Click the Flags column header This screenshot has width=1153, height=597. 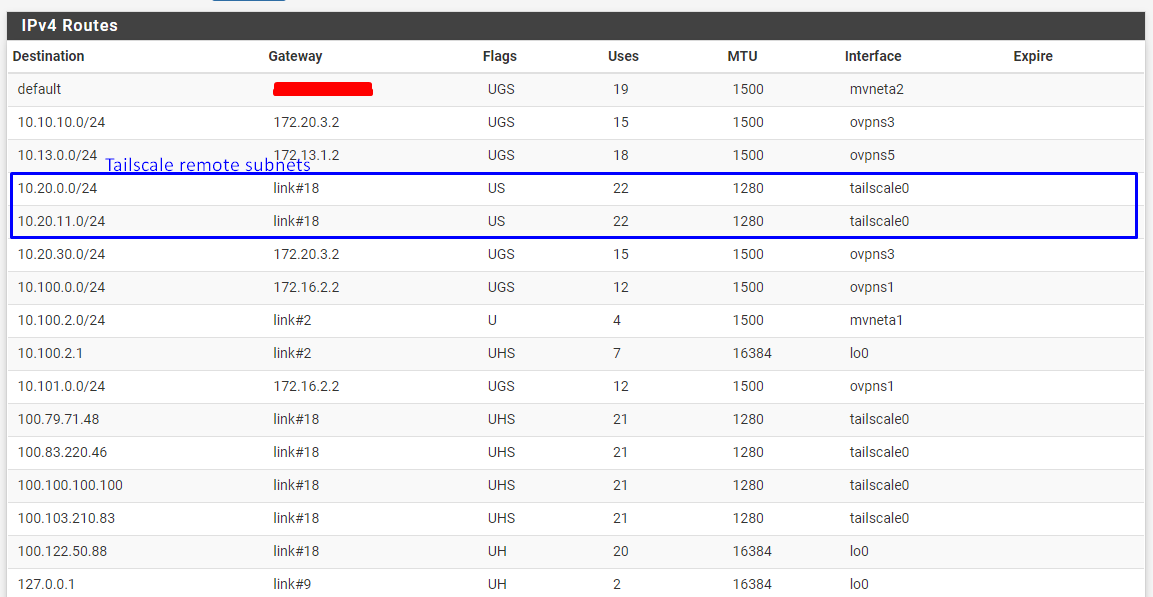[499, 56]
